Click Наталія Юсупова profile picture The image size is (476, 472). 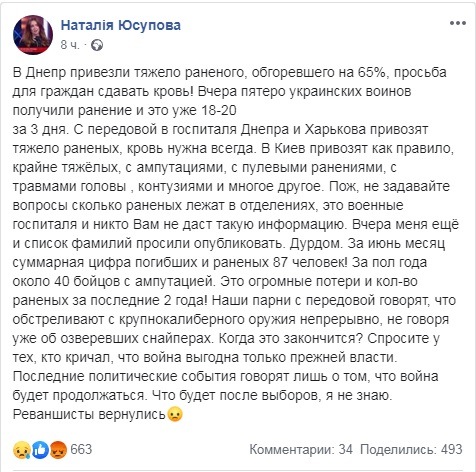[33, 35]
